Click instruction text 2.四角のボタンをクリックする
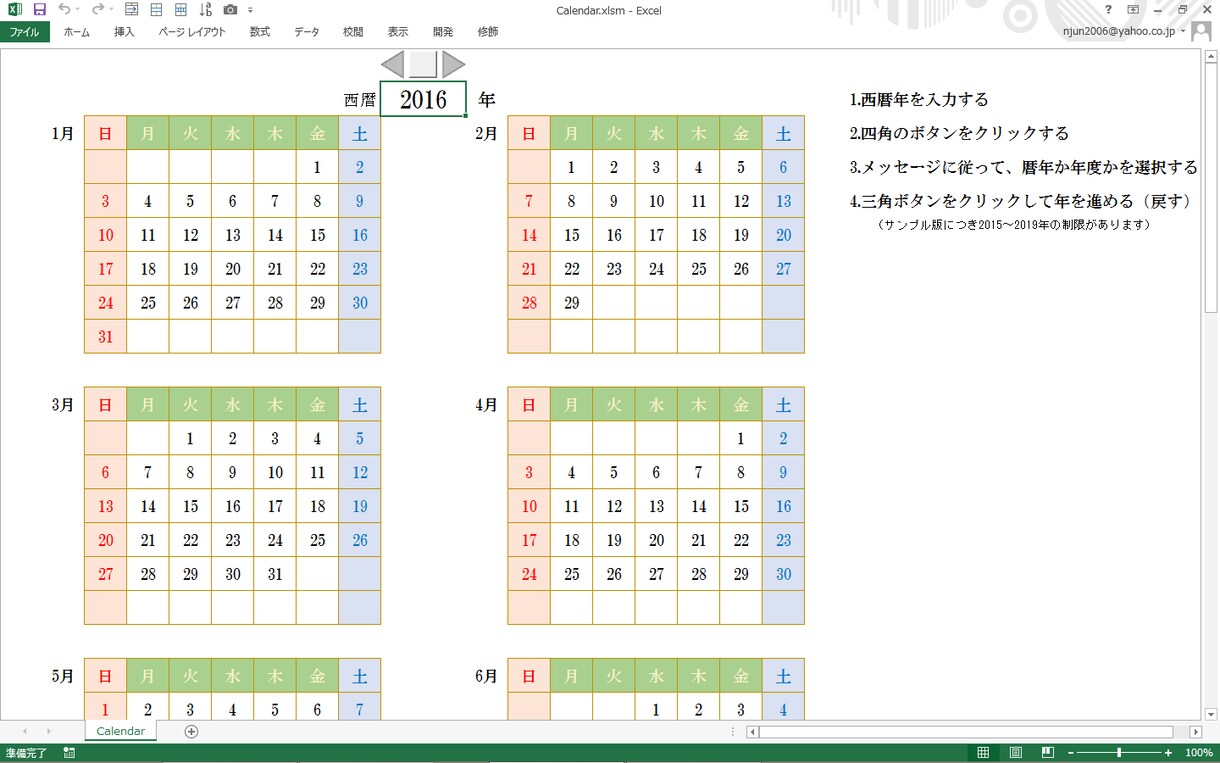The image size is (1220, 763). (960, 133)
